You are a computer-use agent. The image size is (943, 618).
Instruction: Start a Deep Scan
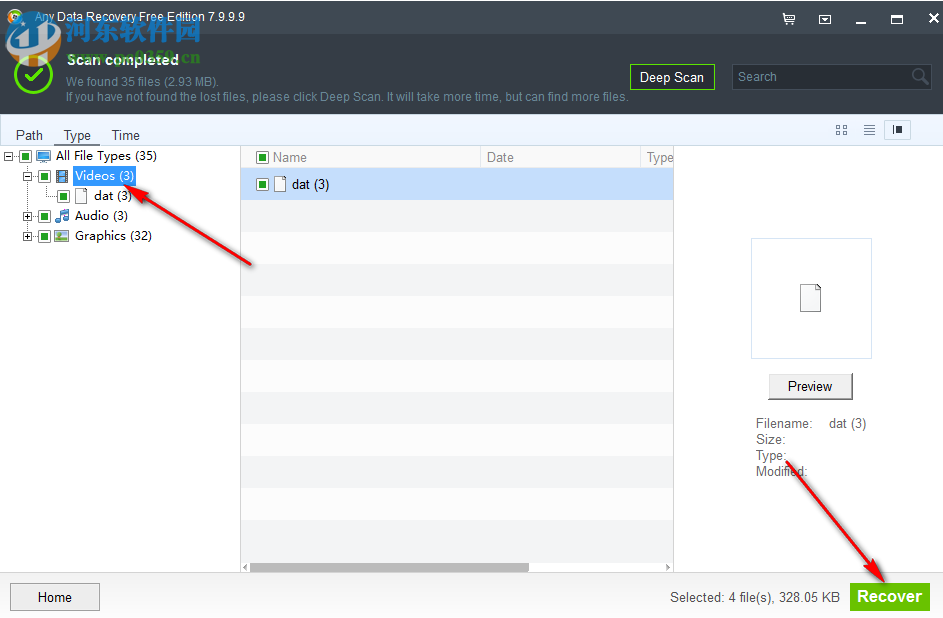(x=672, y=77)
